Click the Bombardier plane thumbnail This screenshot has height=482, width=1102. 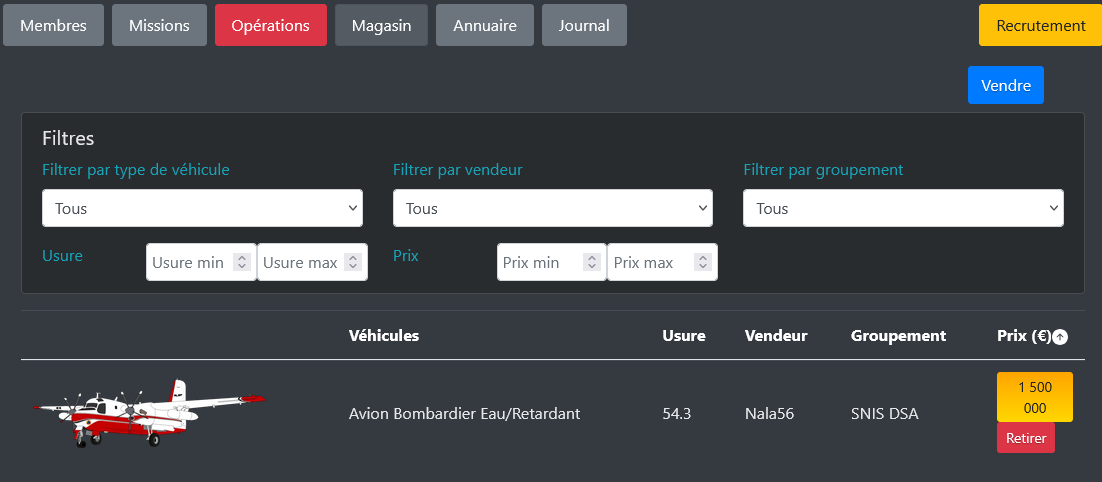tap(150, 413)
